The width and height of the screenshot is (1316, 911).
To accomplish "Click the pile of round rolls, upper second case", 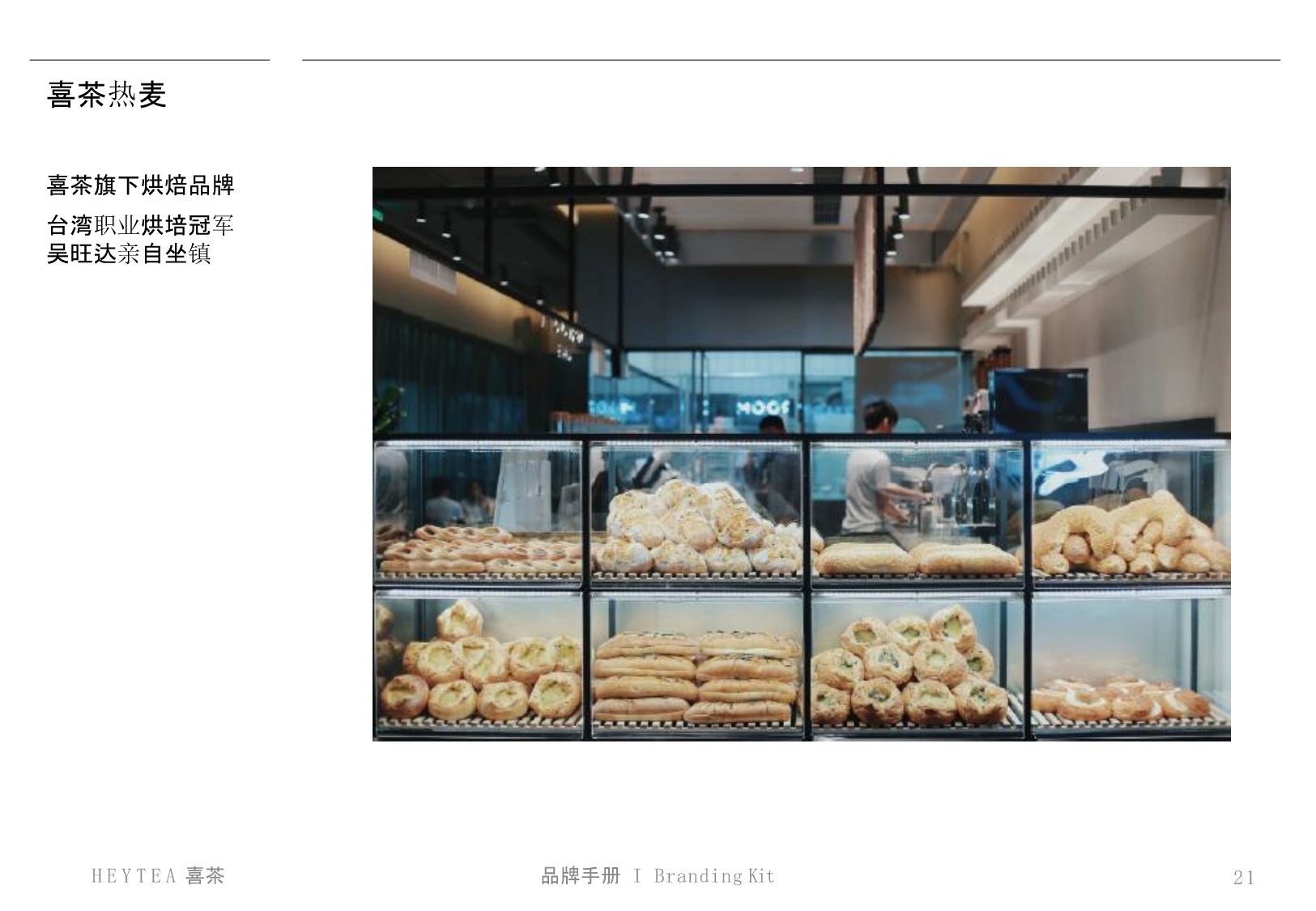I will coord(698,527).
